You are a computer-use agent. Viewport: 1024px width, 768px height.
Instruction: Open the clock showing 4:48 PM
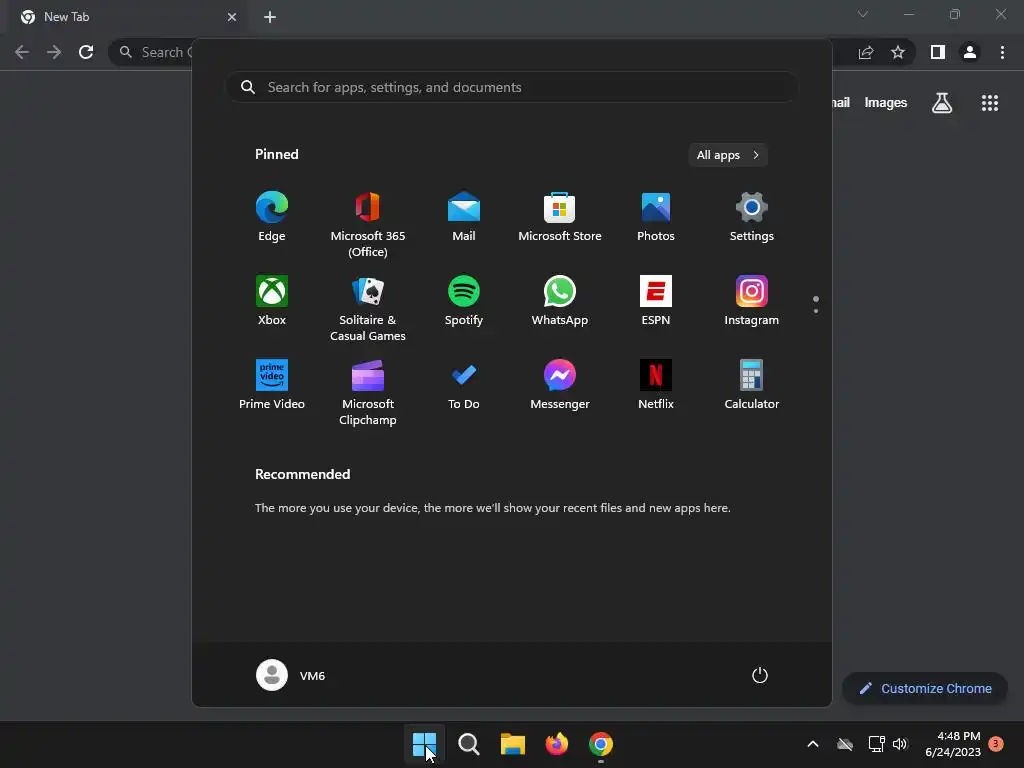click(953, 744)
